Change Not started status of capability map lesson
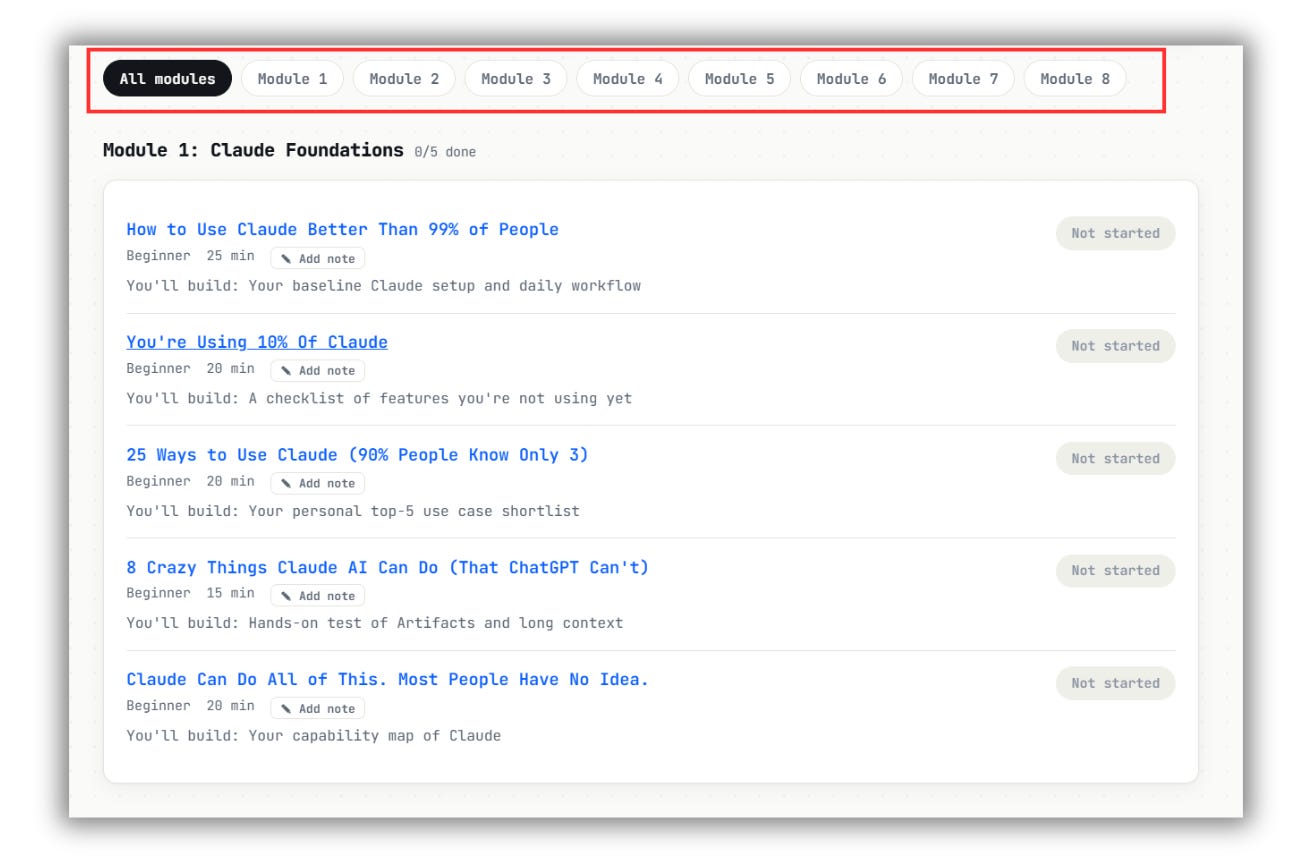This screenshot has width=1312, height=863. coord(1116,683)
